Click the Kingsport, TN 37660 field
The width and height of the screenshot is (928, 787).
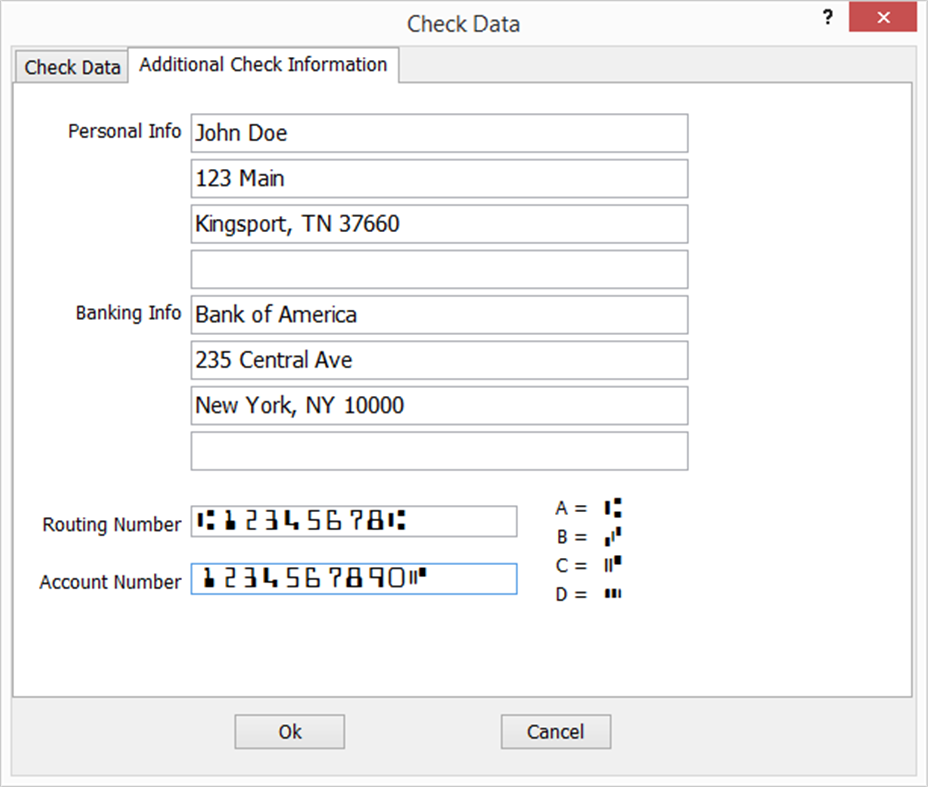[x=439, y=224]
